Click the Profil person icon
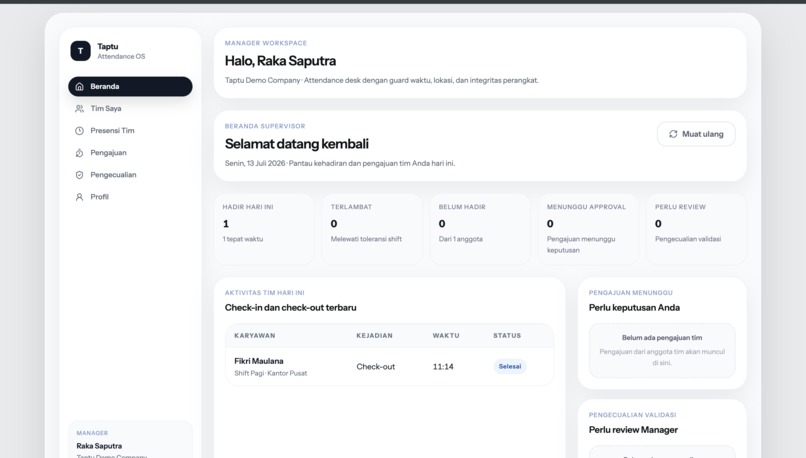Viewport: 806px width, 458px height. (79, 197)
